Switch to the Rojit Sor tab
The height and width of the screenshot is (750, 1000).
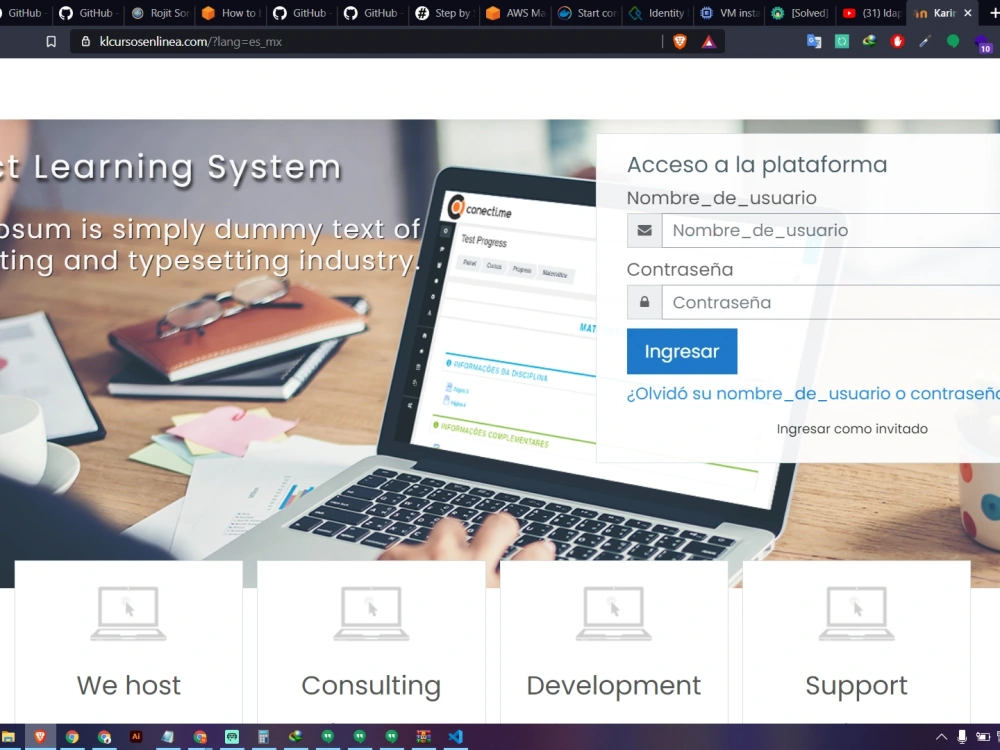click(x=161, y=13)
